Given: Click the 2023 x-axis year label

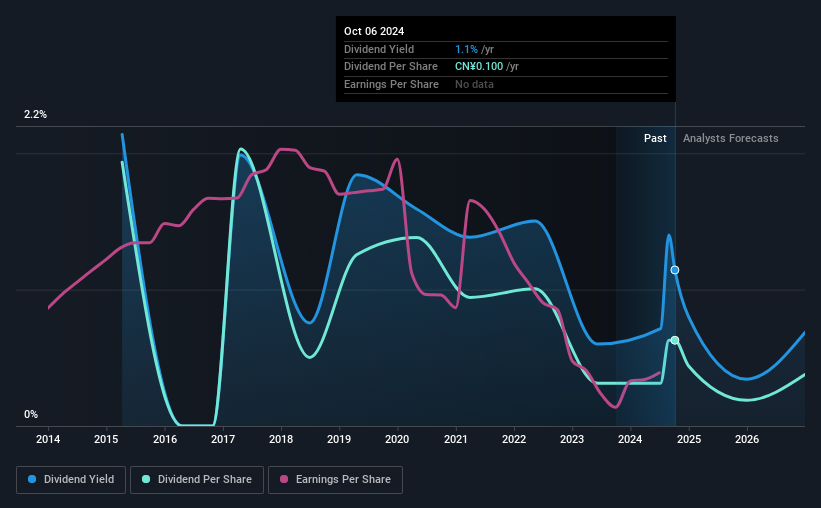Looking at the screenshot, I should tap(572, 439).
